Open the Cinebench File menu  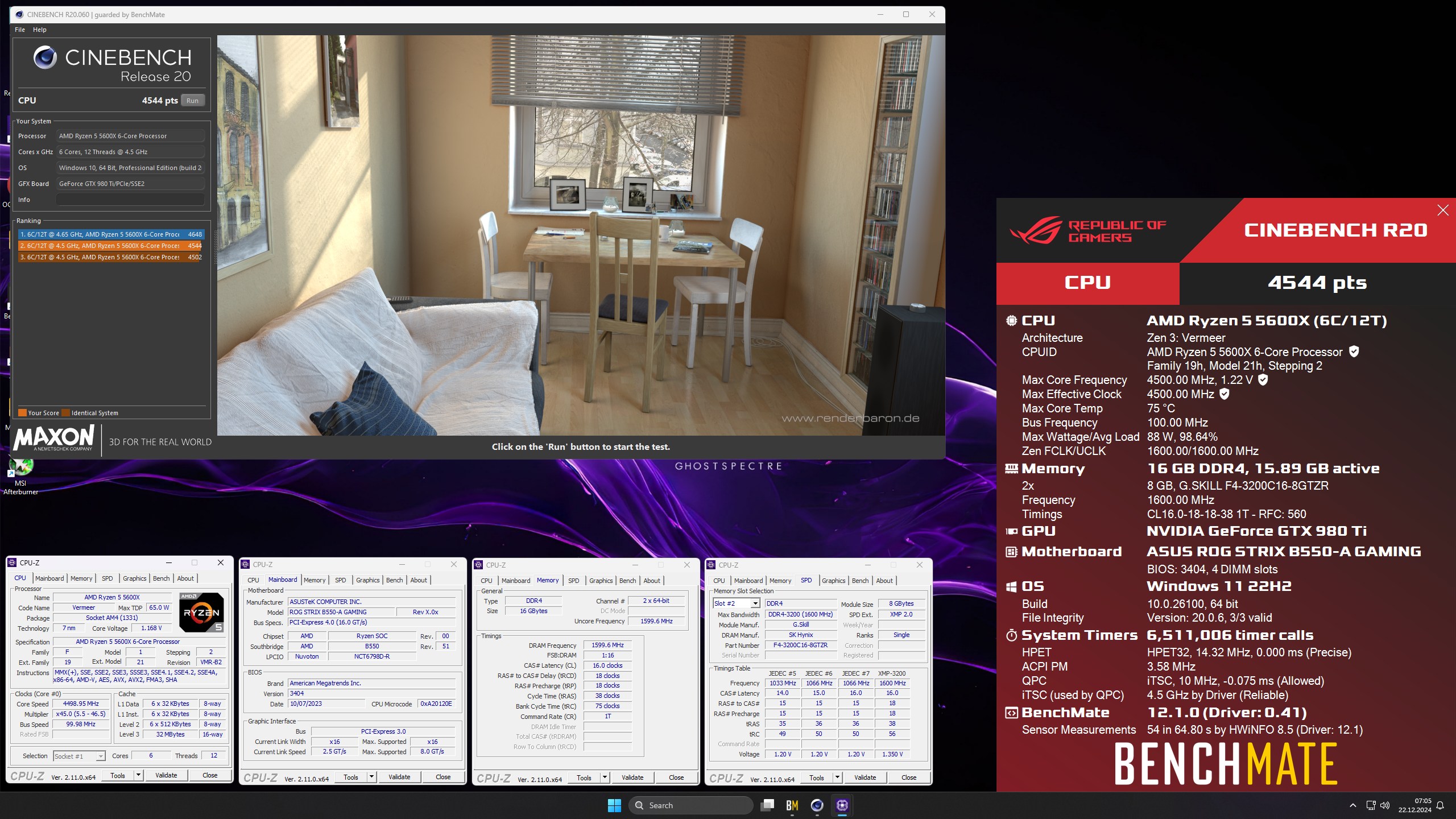[x=20, y=30]
